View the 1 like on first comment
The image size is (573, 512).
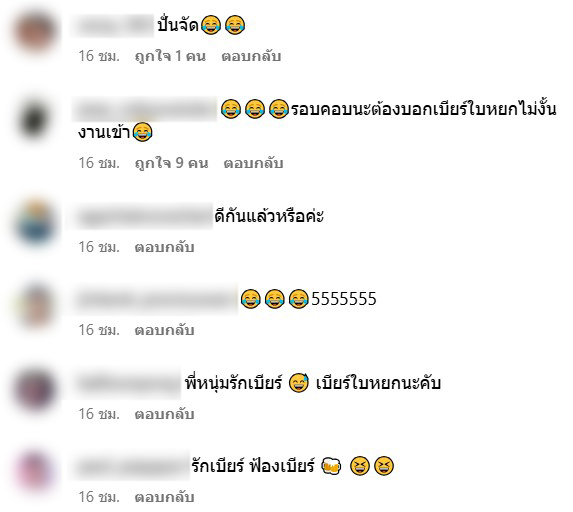click(170, 56)
